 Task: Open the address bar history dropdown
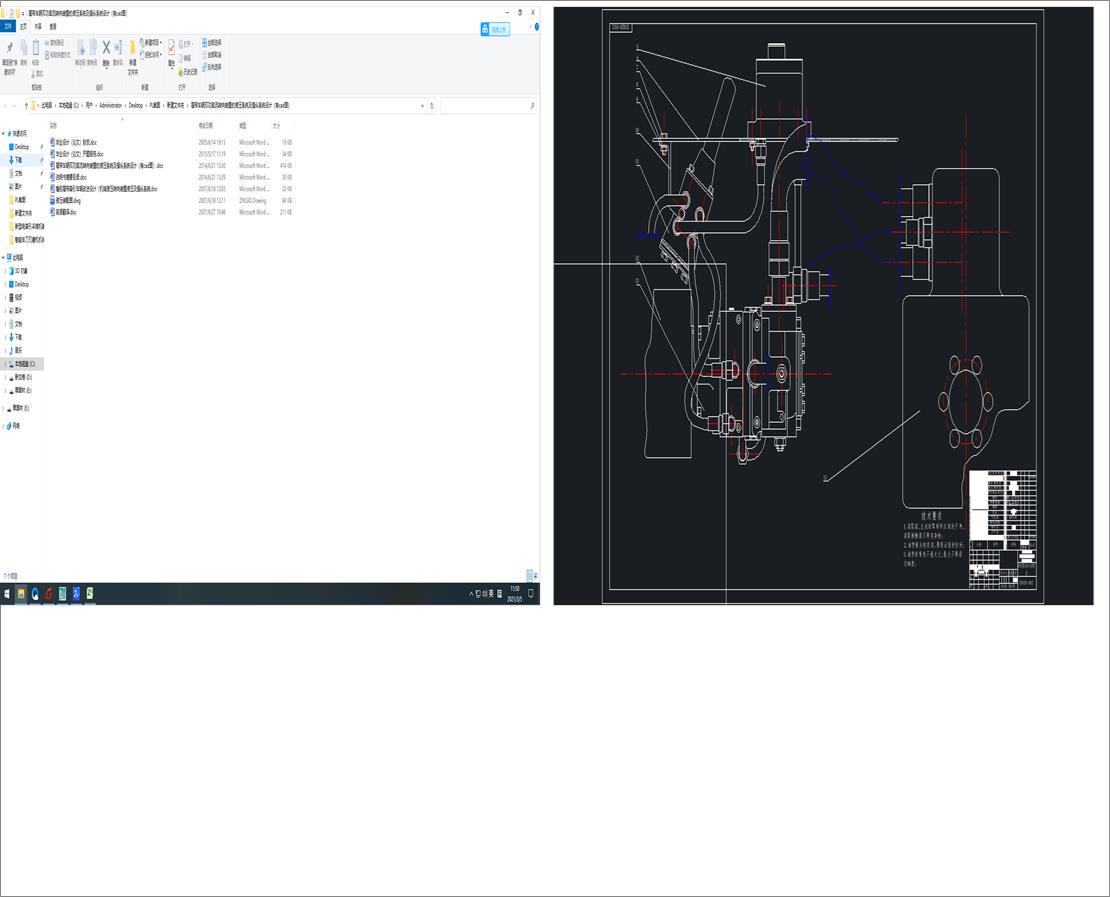click(x=421, y=105)
